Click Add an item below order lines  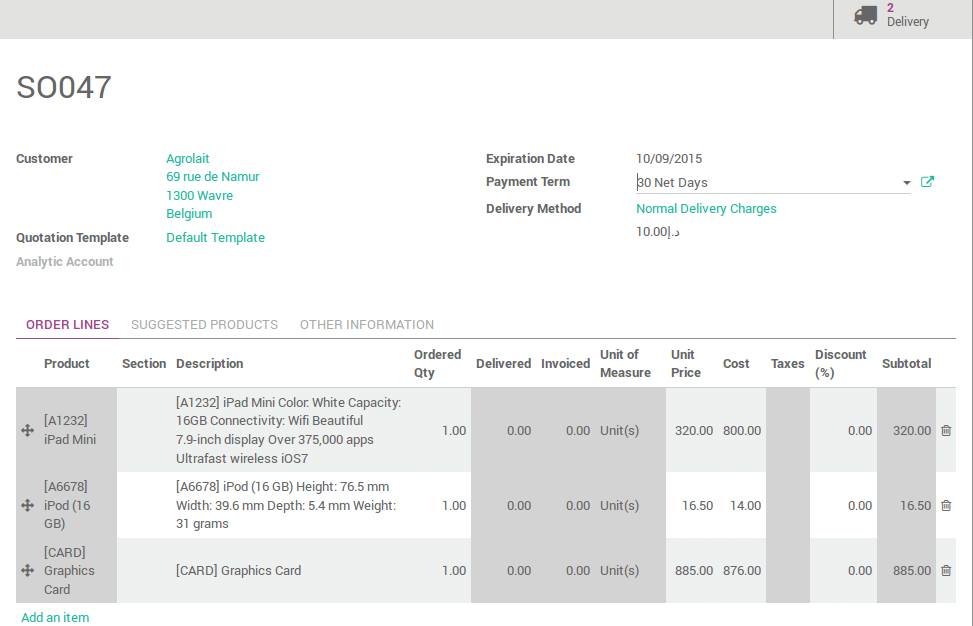(55, 617)
